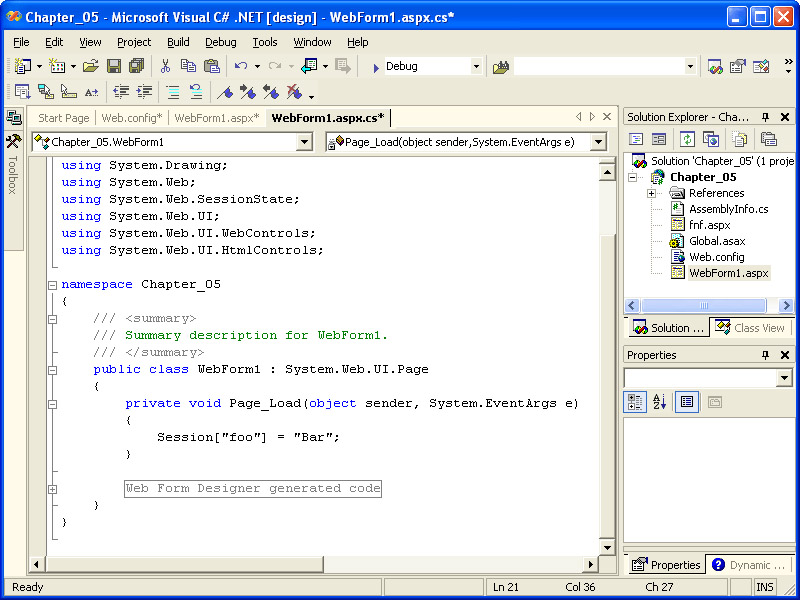Select Global.asax in Solution Explorer
The image size is (800, 600).
(x=716, y=241)
